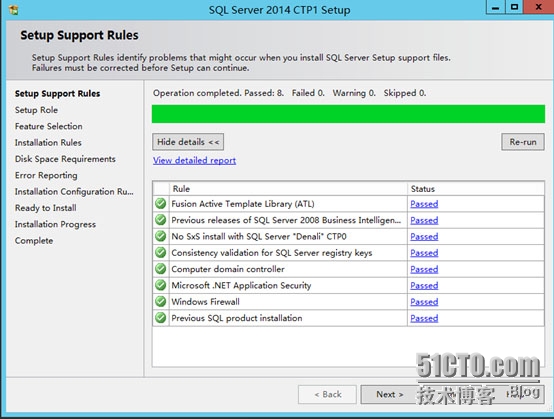Image resolution: width=554 pixels, height=419 pixels.
Task: Select Installation Rules step in sidebar
Action: coord(48,142)
